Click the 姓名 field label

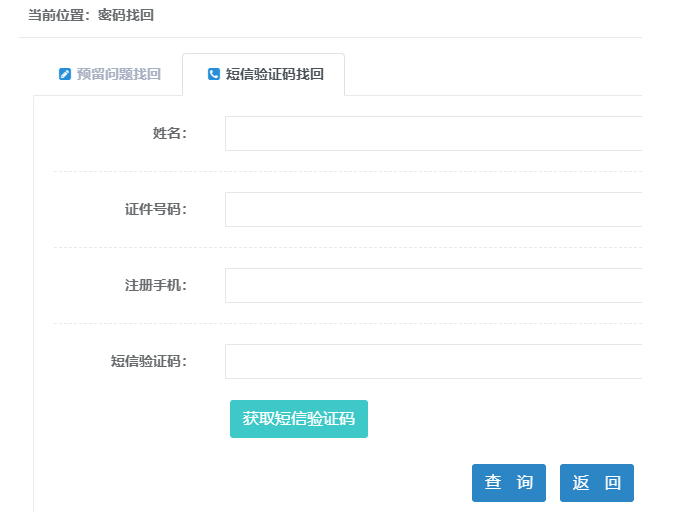pyautogui.click(x=169, y=133)
